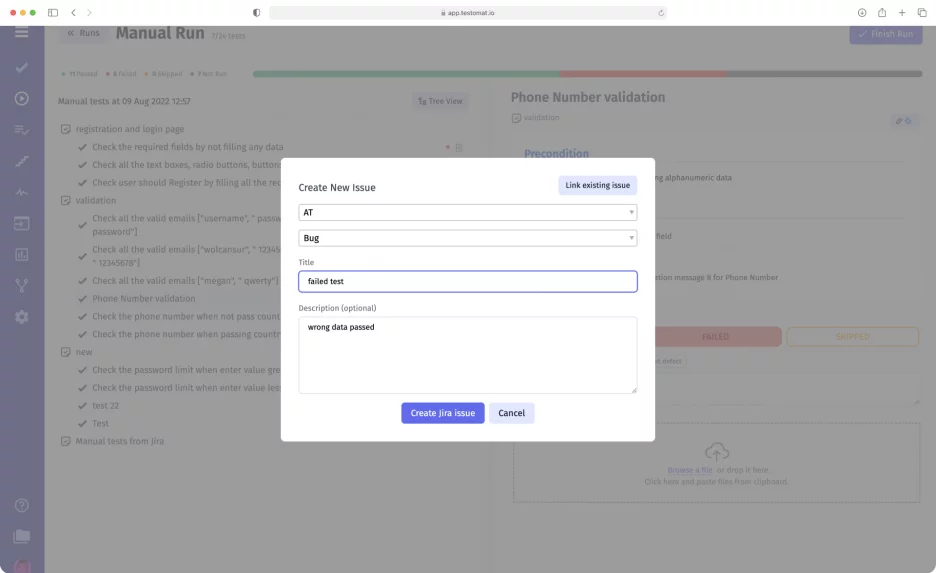Open the Bug issue type dropdown
This screenshot has height=573, width=936.
coord(467,238)
